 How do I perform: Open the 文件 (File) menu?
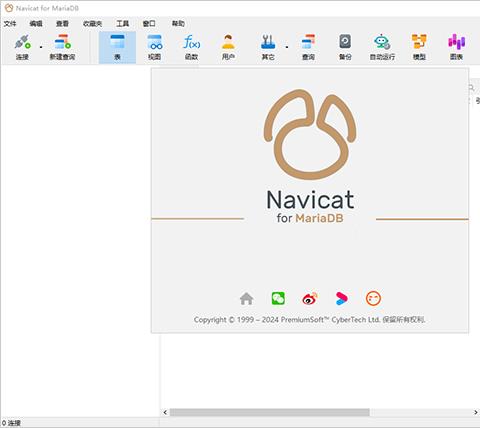pos(10,23)
